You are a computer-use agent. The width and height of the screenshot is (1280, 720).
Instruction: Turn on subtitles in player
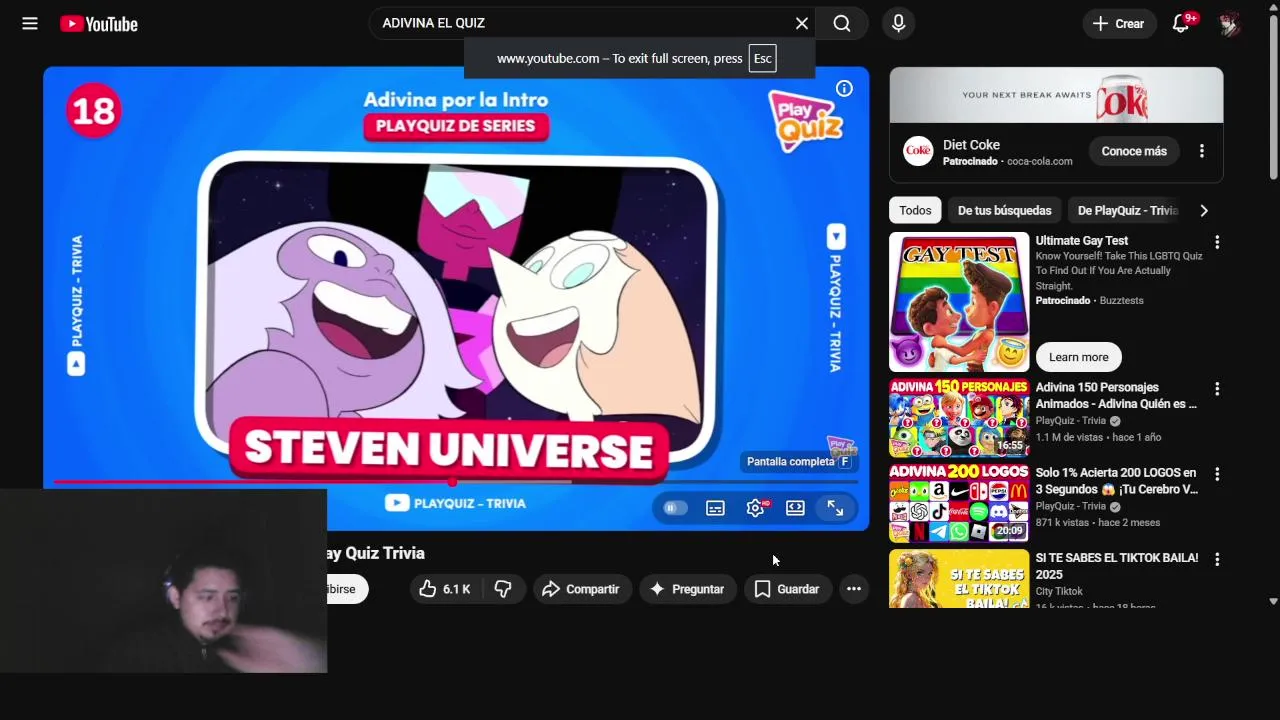click(x=715, y=508)
